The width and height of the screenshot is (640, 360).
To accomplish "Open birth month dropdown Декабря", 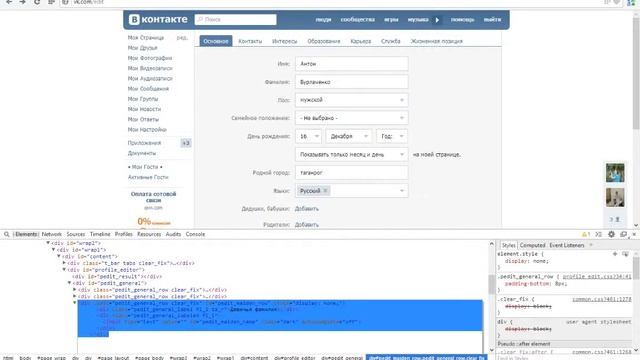I will (349, 136).
